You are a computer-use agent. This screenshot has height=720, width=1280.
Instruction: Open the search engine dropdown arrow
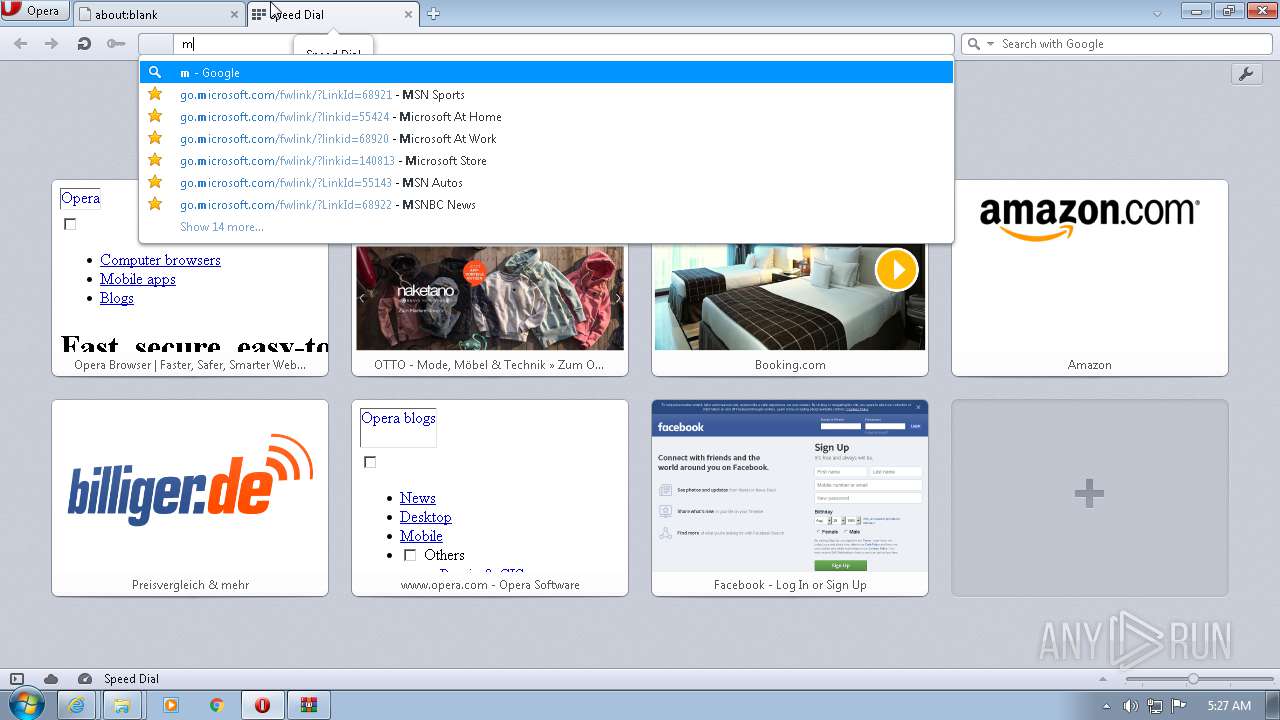(991, 44)
